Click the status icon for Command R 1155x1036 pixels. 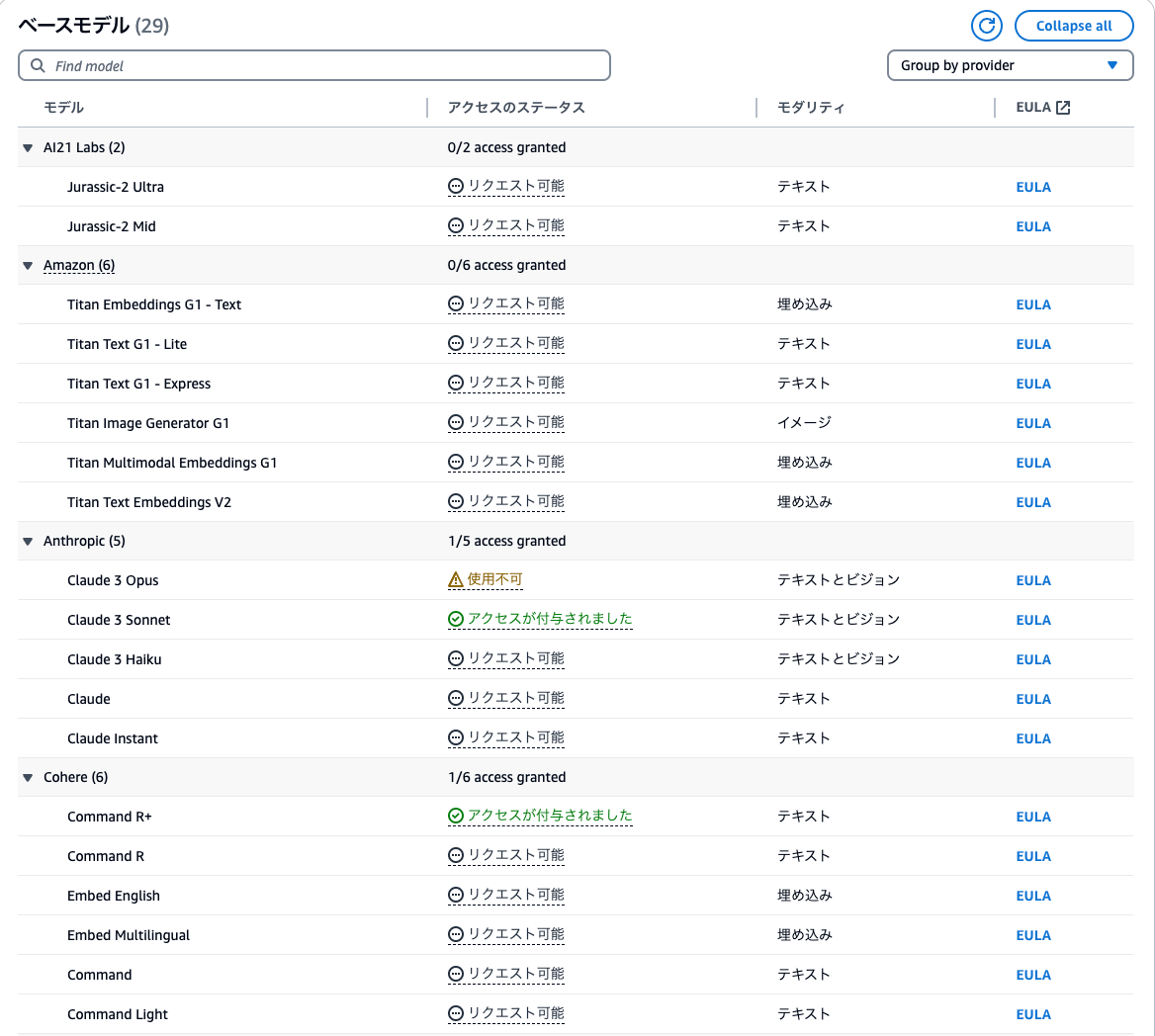[x=456, y=856]
